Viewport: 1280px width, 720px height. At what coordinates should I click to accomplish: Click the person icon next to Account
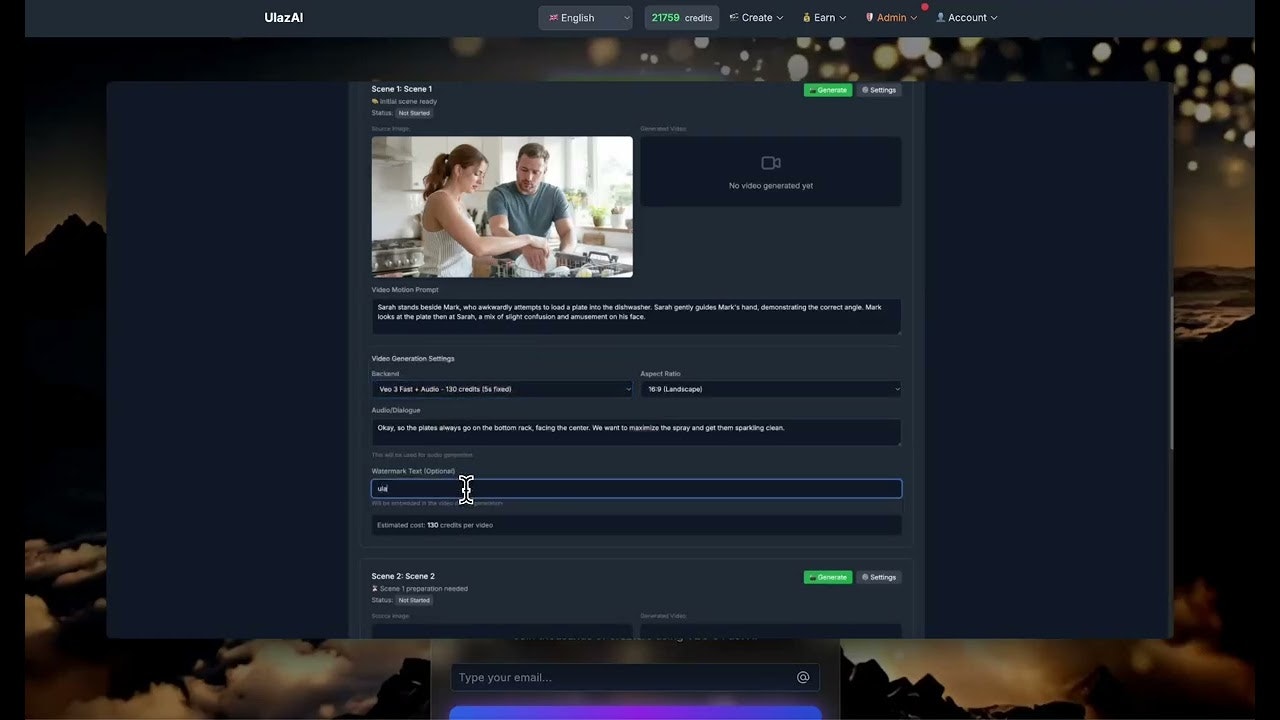[941, 17]
